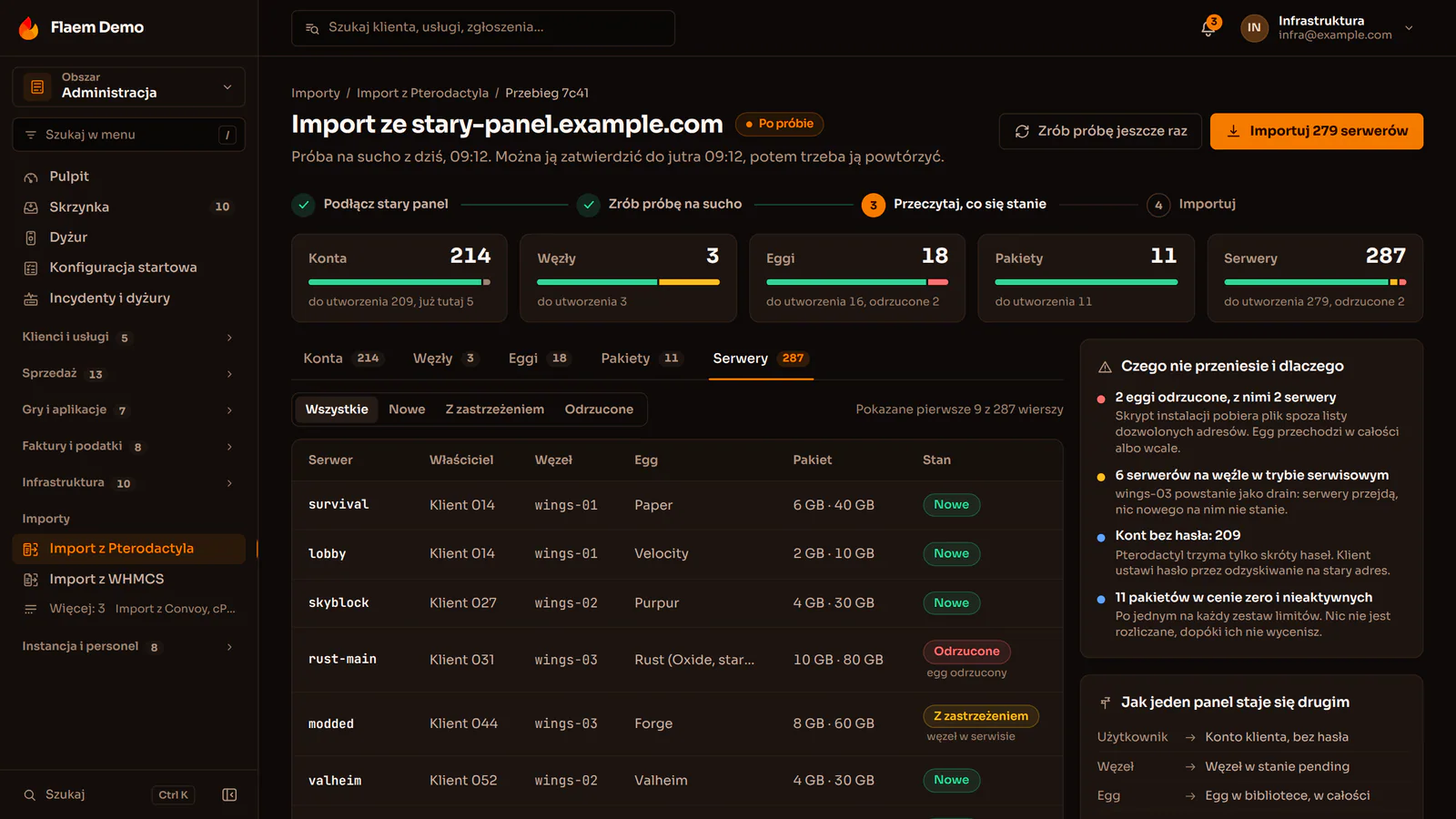The image size is (1456, 819).
Task: Filter table by Odrzucone
Action: pos(599,409)
